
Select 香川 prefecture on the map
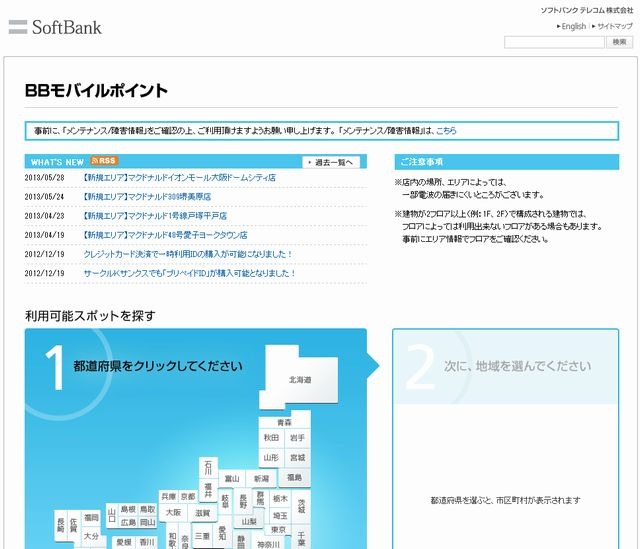click(147, 542)
